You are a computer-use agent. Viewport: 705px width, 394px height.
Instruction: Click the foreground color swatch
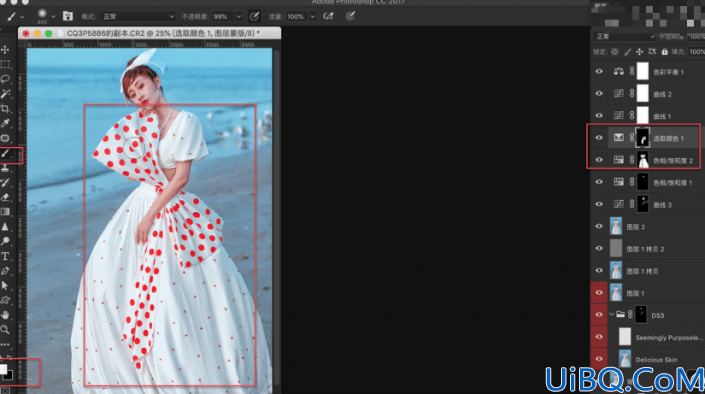click(x=3, y=369)
